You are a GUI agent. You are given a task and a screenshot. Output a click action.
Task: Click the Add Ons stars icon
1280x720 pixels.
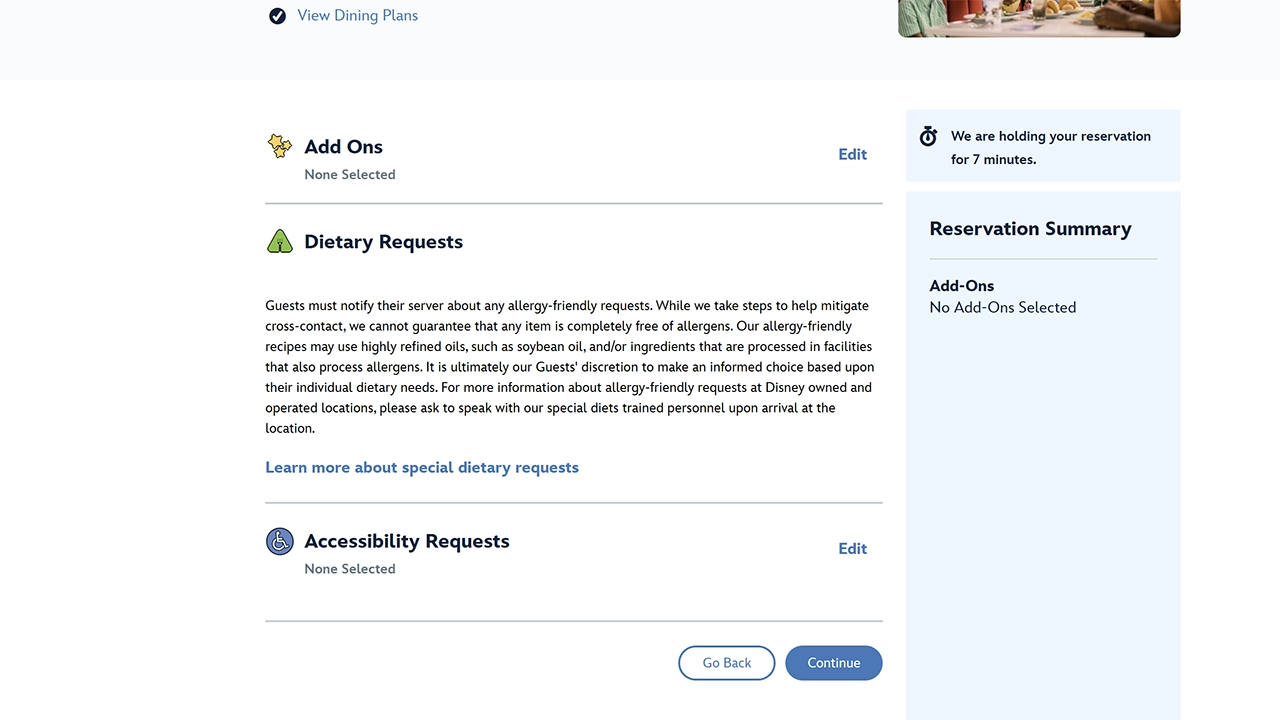point(280,146)
